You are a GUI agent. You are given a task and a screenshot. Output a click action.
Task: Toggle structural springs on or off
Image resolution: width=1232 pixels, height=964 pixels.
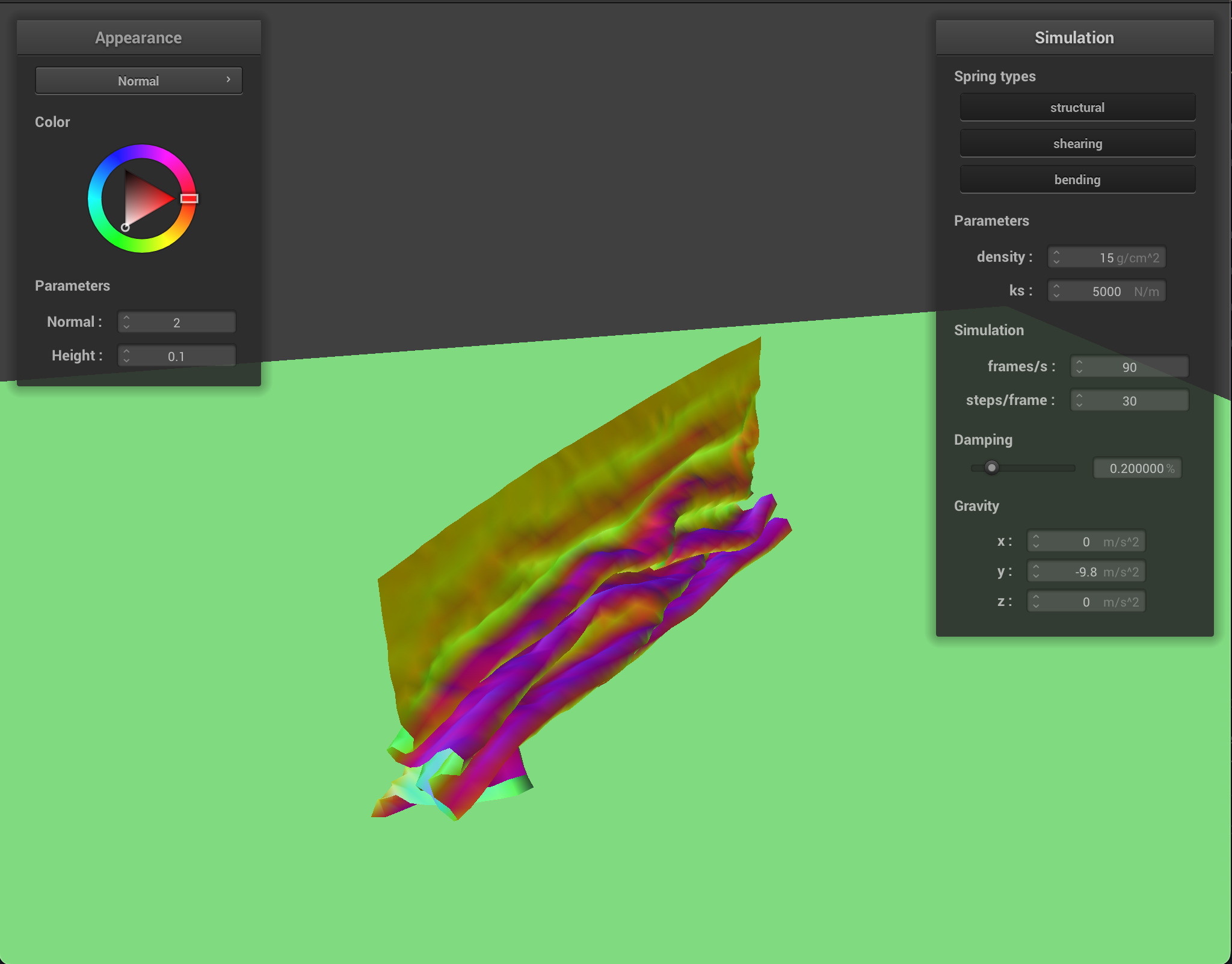click(1077, 107)
